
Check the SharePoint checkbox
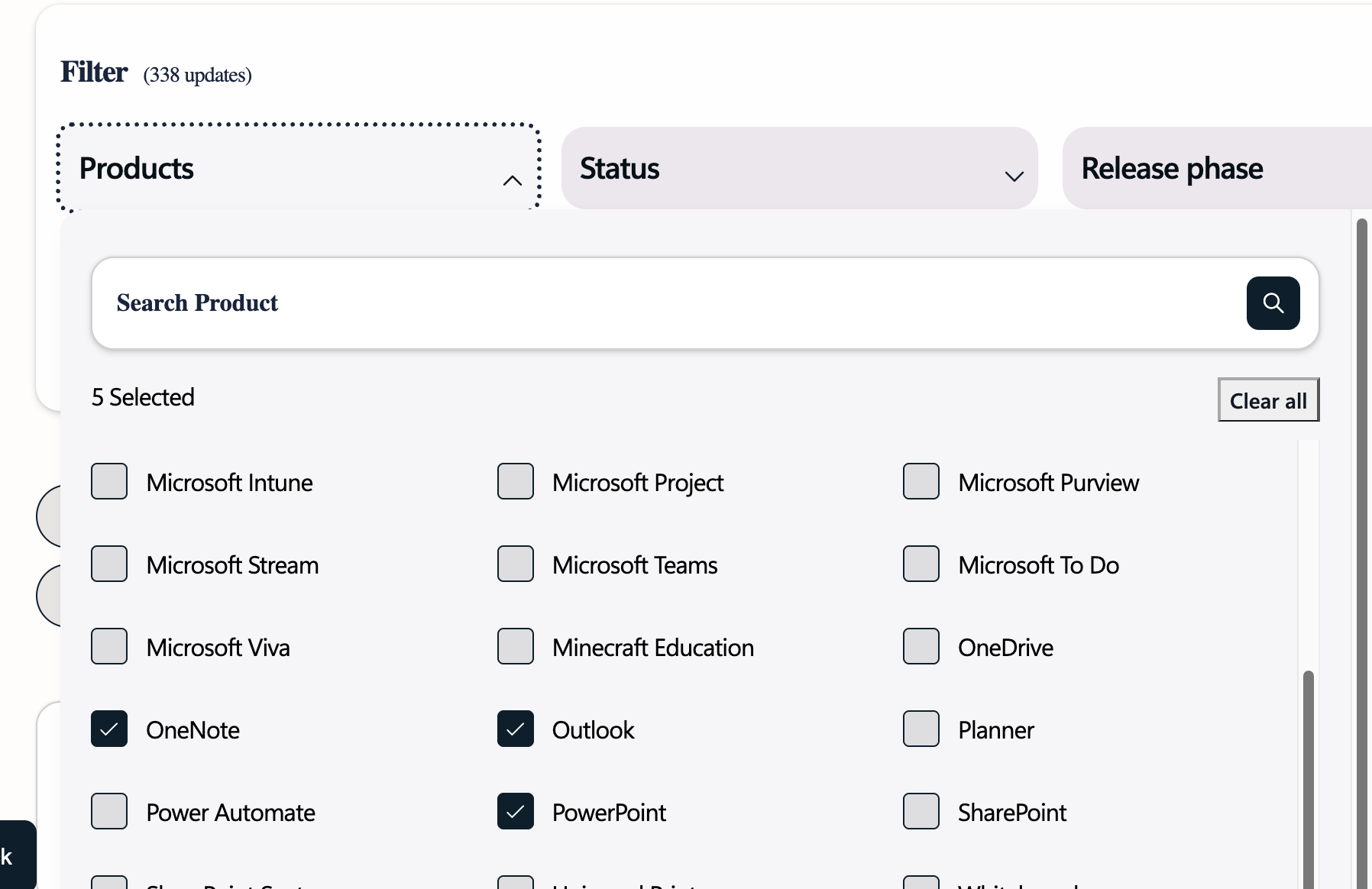921,812
